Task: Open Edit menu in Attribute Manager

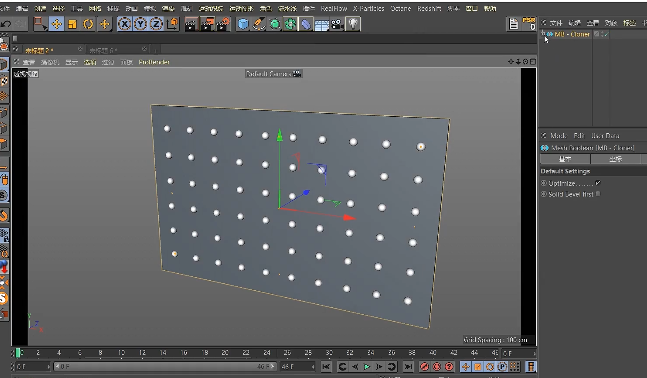Action: pos(579,135)
